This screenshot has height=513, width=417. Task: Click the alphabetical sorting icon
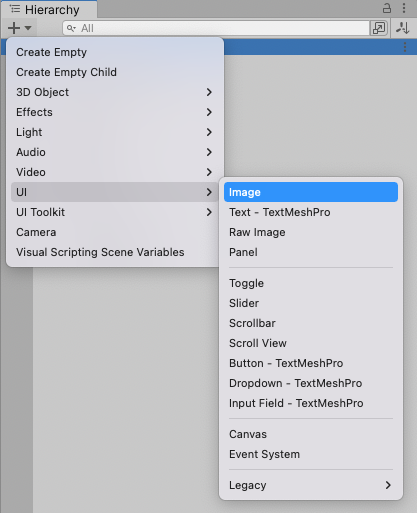(403, 28)
